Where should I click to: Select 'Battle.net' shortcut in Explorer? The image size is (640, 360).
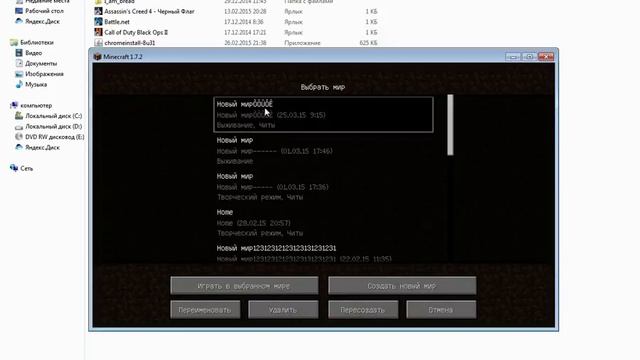[x=112, y=22]
